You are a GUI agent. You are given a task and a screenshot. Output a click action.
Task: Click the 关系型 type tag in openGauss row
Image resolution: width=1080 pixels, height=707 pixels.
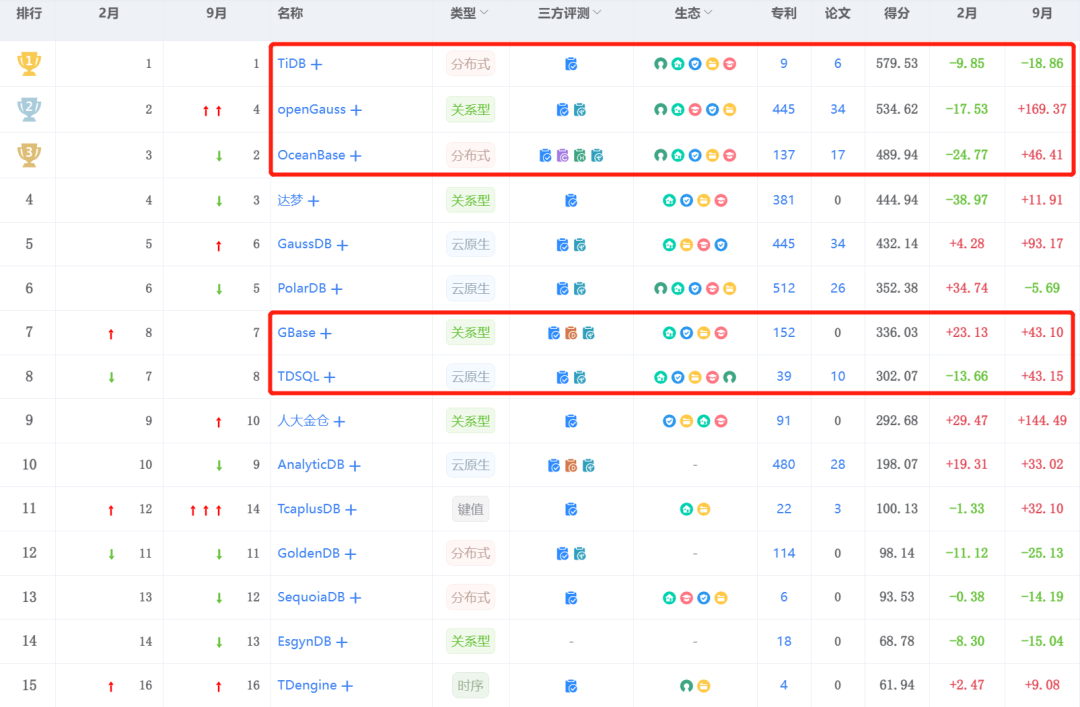pos(470,110)
